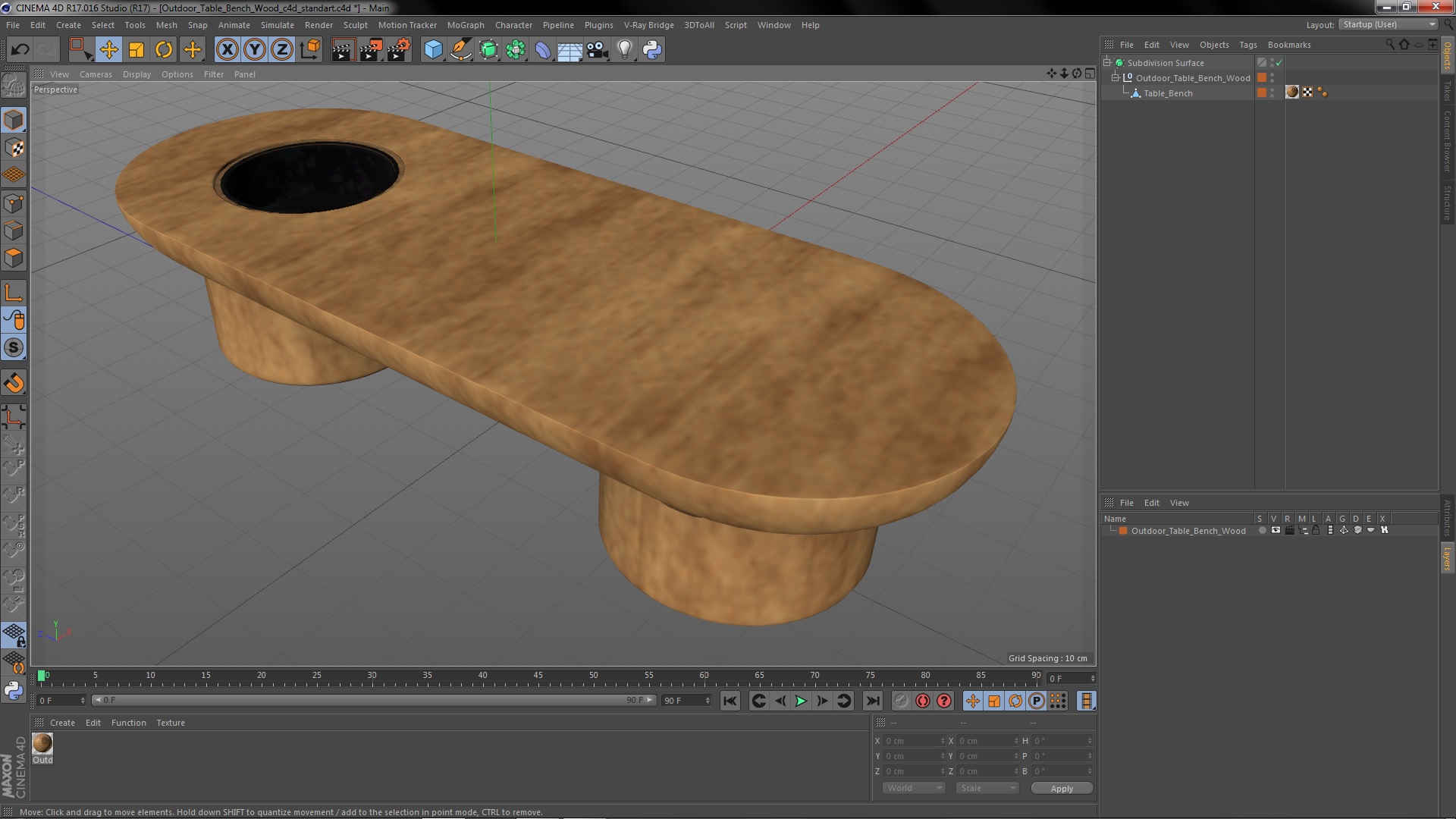This screenshot has width=1456, height=819.
Task: Toggle layer Solo for Outdoor_Table_Bench_Wood
Action: point(1262,530)
